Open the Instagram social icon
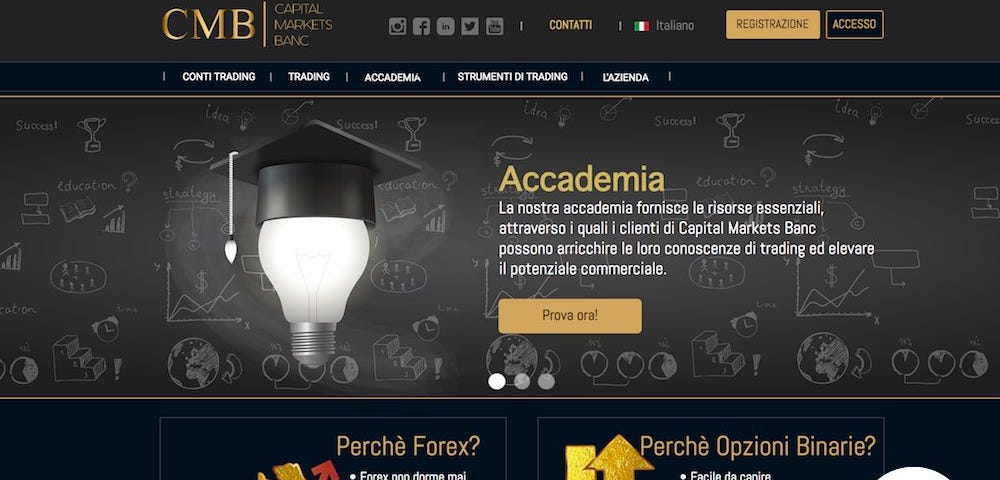 click(397, 26)
